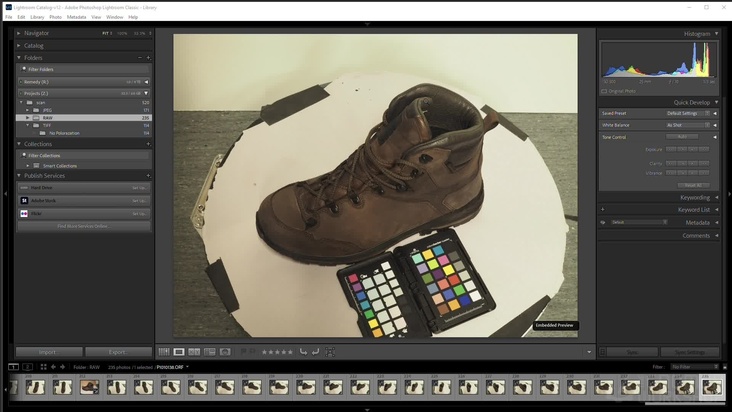Set Navigator zoom to 100%
Viewport: 732px width, 412px height.
pos(122,33)
